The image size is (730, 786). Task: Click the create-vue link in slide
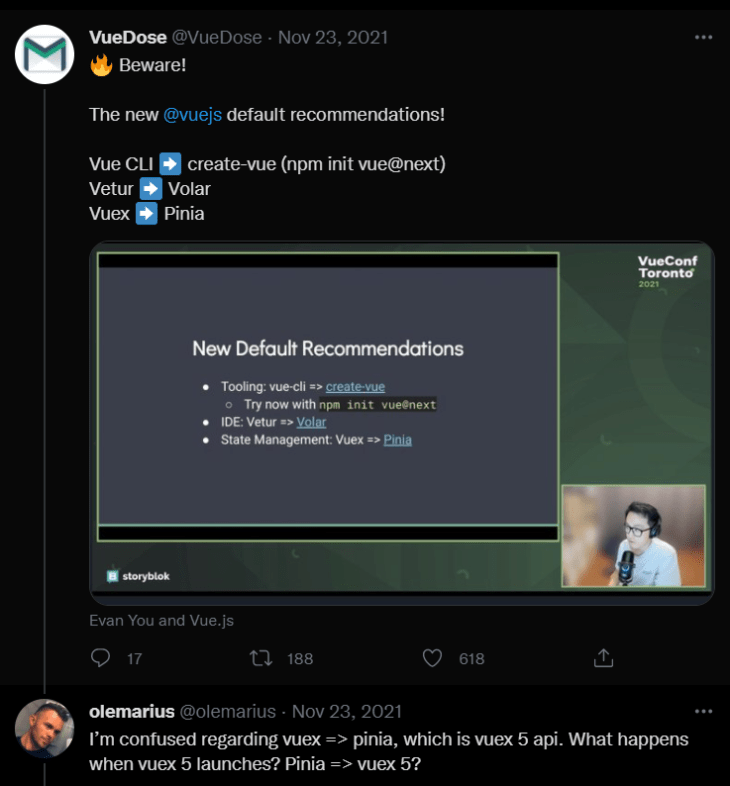(355, 387)
